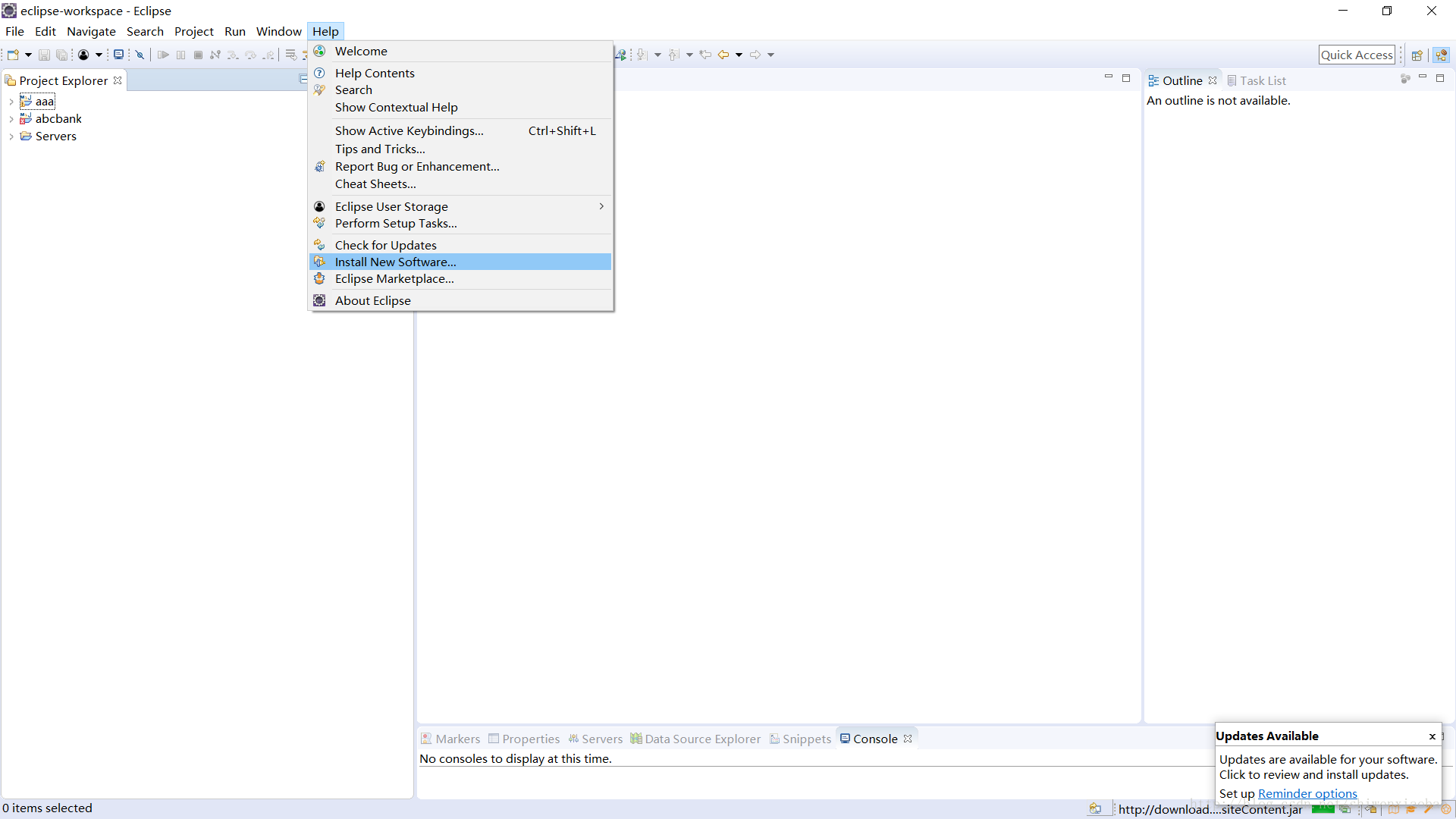
Task: Switch to the Markers tab
Action: (x=450, y=739)
